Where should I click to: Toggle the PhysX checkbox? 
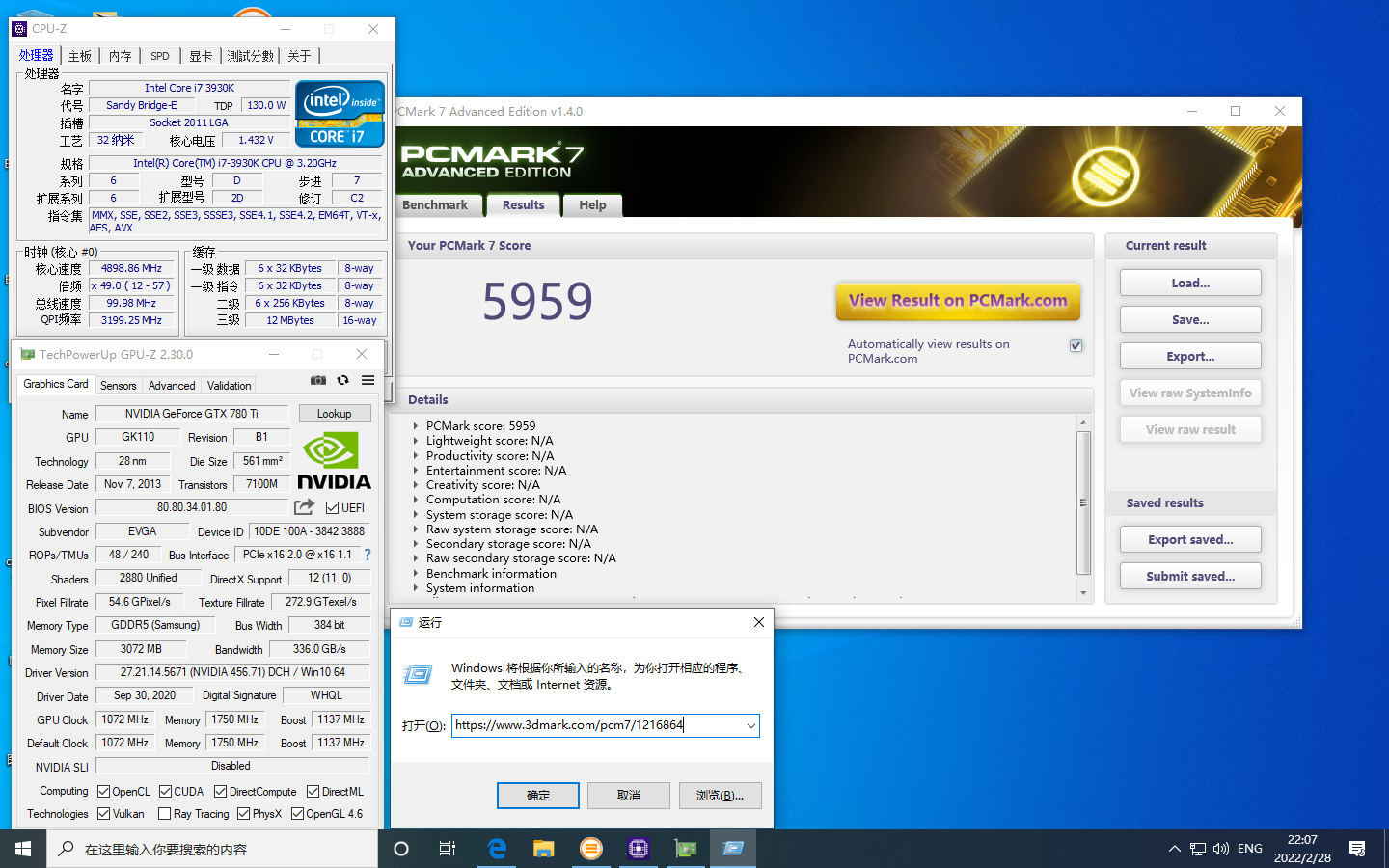tap(243, 814)
